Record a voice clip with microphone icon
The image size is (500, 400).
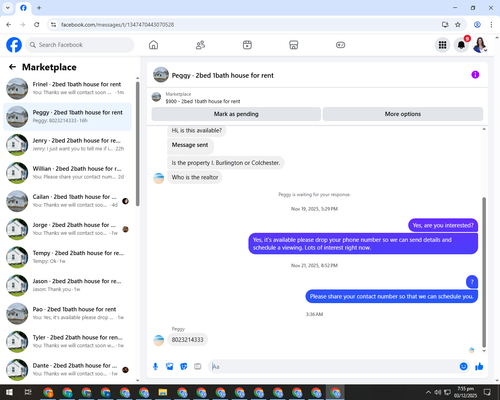point(155,367)
